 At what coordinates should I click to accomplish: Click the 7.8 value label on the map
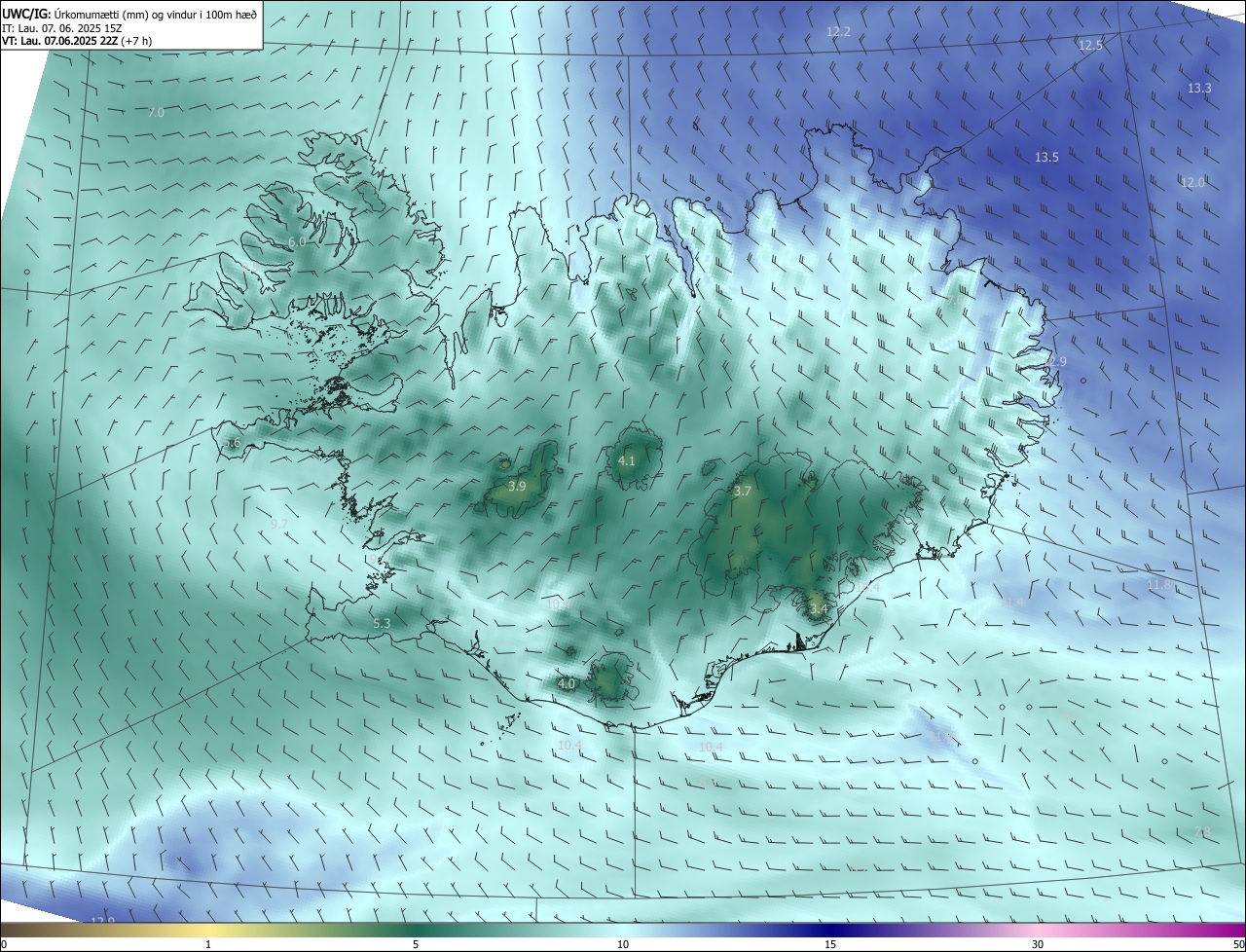tap(1203, 831)
